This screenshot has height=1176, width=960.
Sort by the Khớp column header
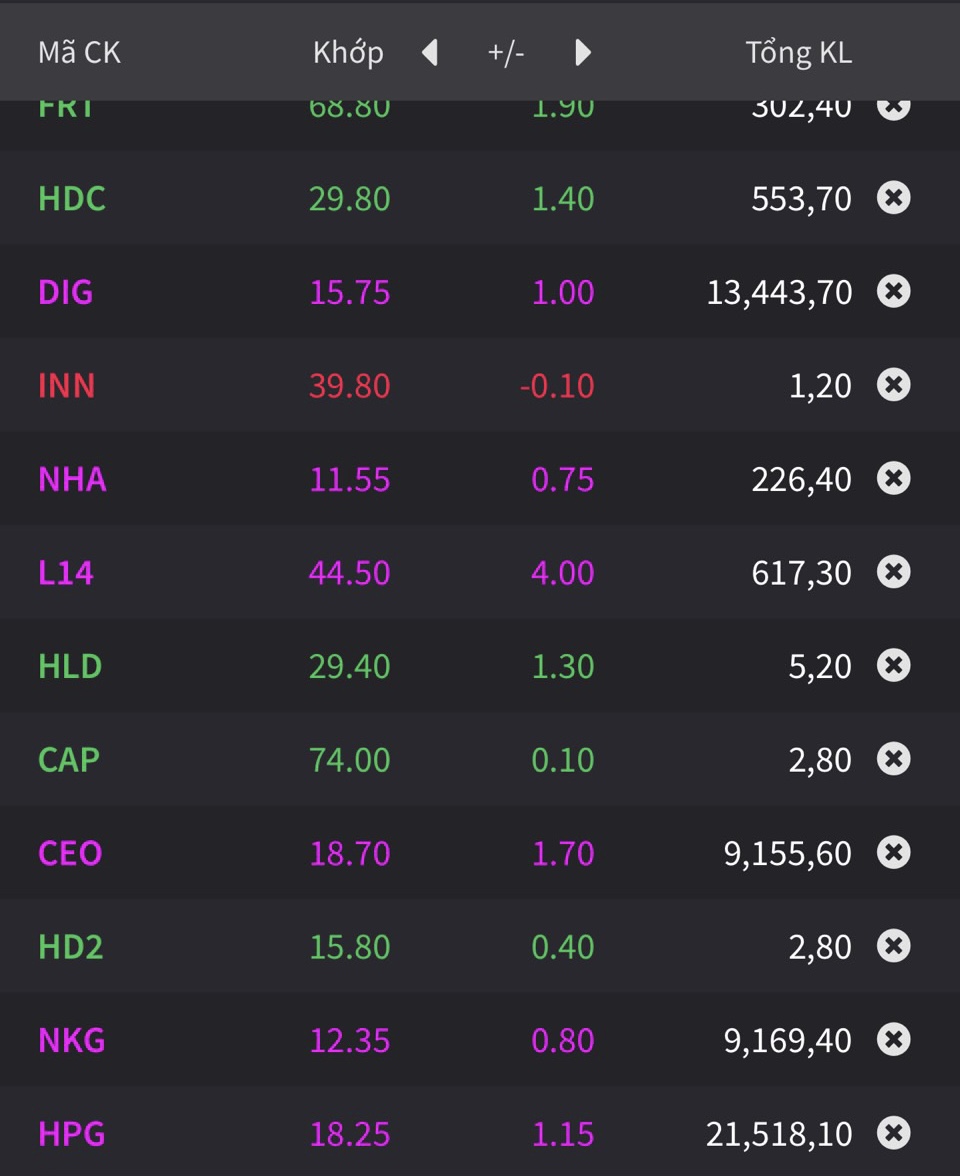348,53
